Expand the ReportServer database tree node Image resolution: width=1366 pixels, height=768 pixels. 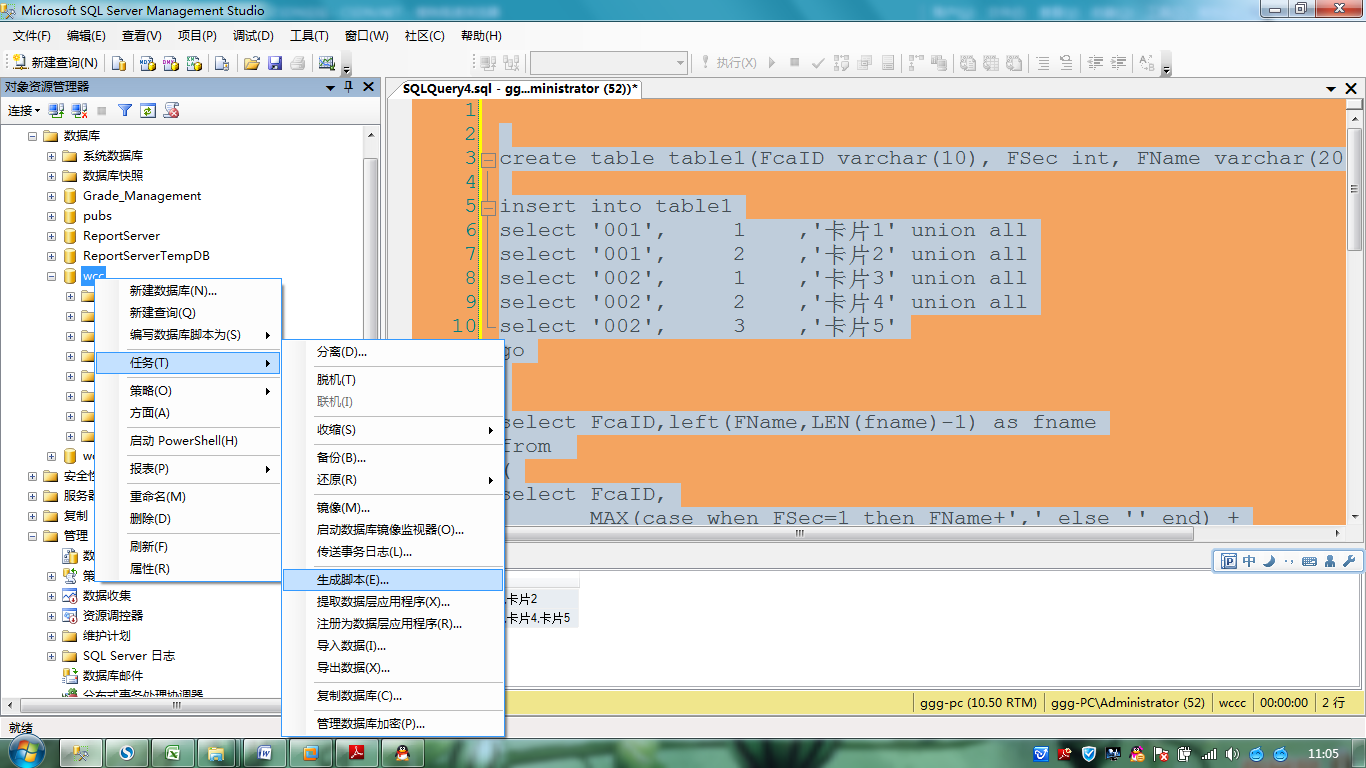tap(51, 236)
